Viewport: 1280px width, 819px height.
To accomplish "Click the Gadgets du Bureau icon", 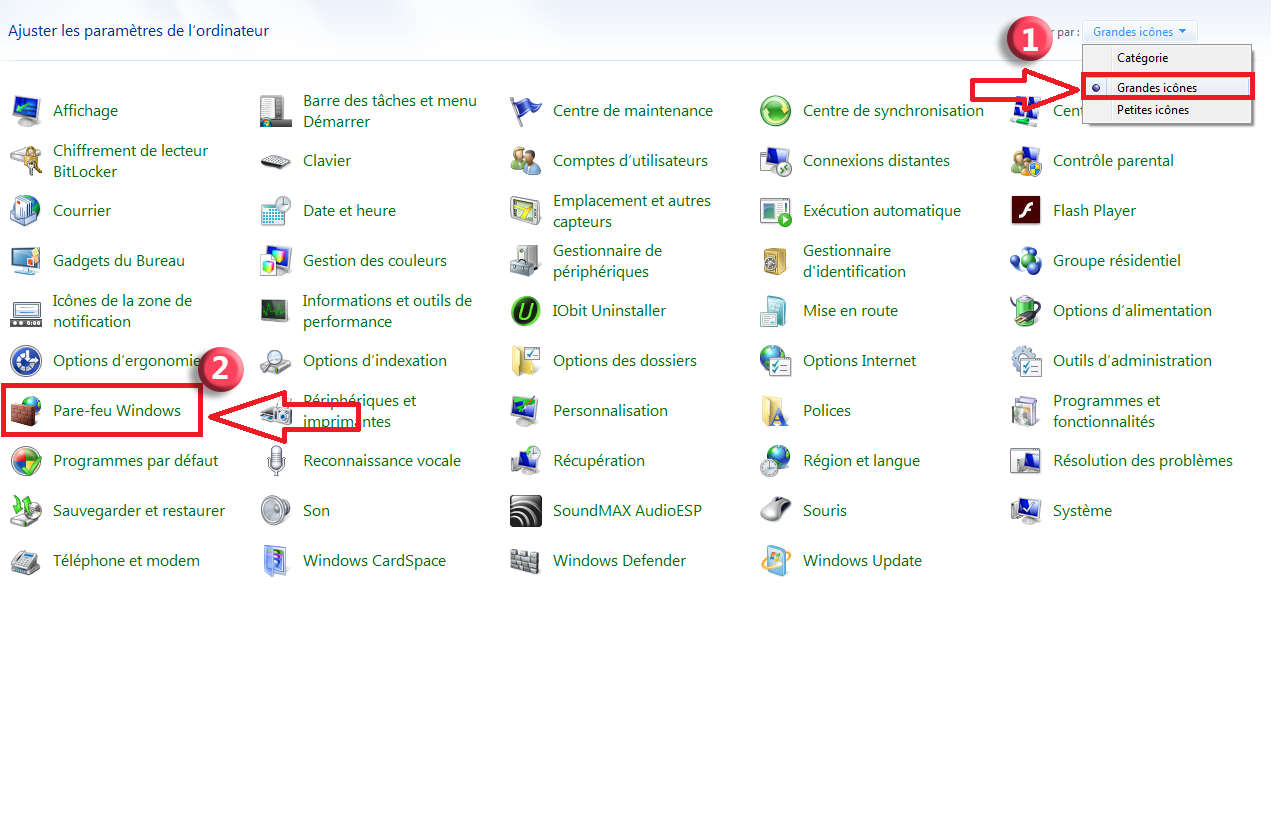I will pos(25,260).
